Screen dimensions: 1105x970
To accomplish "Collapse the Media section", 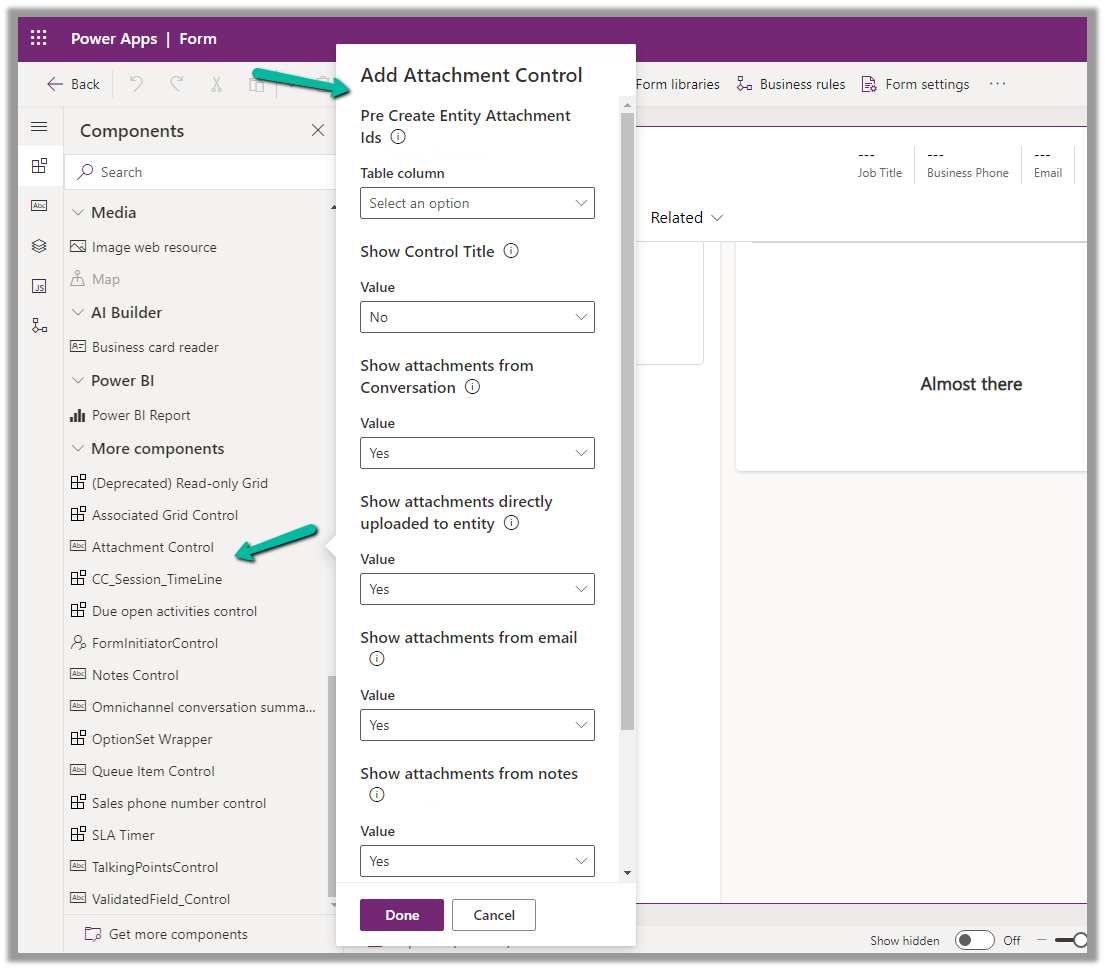I will coord(79,213).
